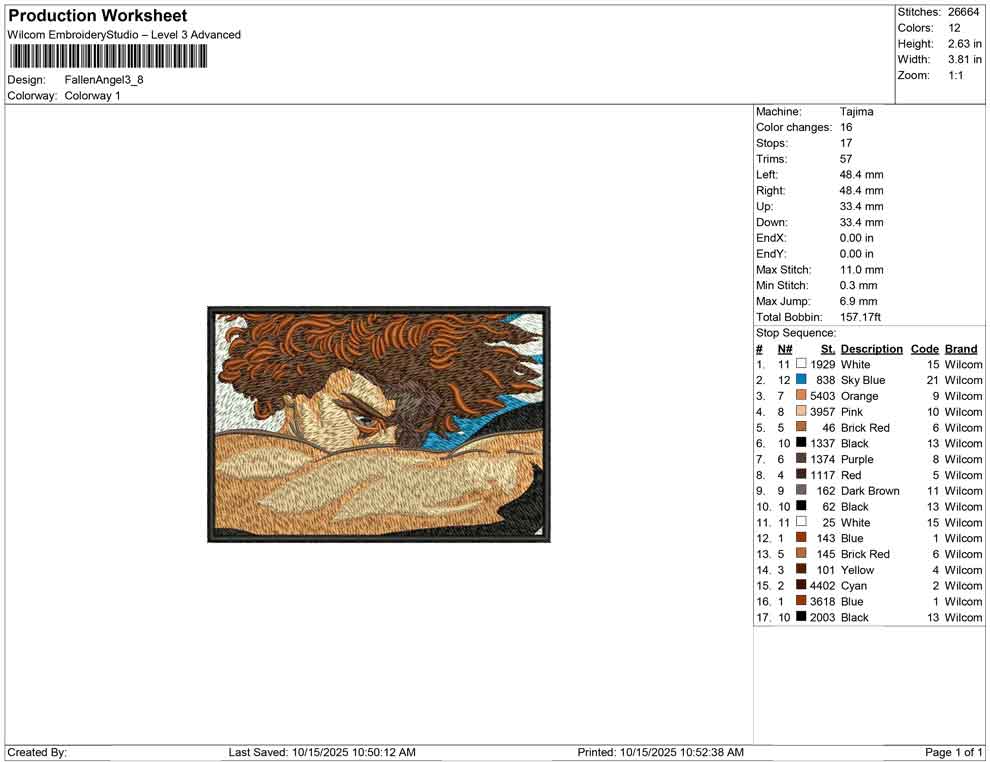
Task: Click the 'Stop Sequence:' label
Action: click(x=796, y=333)
